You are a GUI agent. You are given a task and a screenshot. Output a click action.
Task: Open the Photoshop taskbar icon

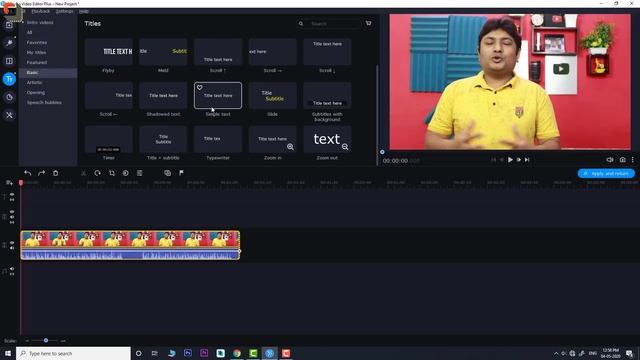pos(188,353)
